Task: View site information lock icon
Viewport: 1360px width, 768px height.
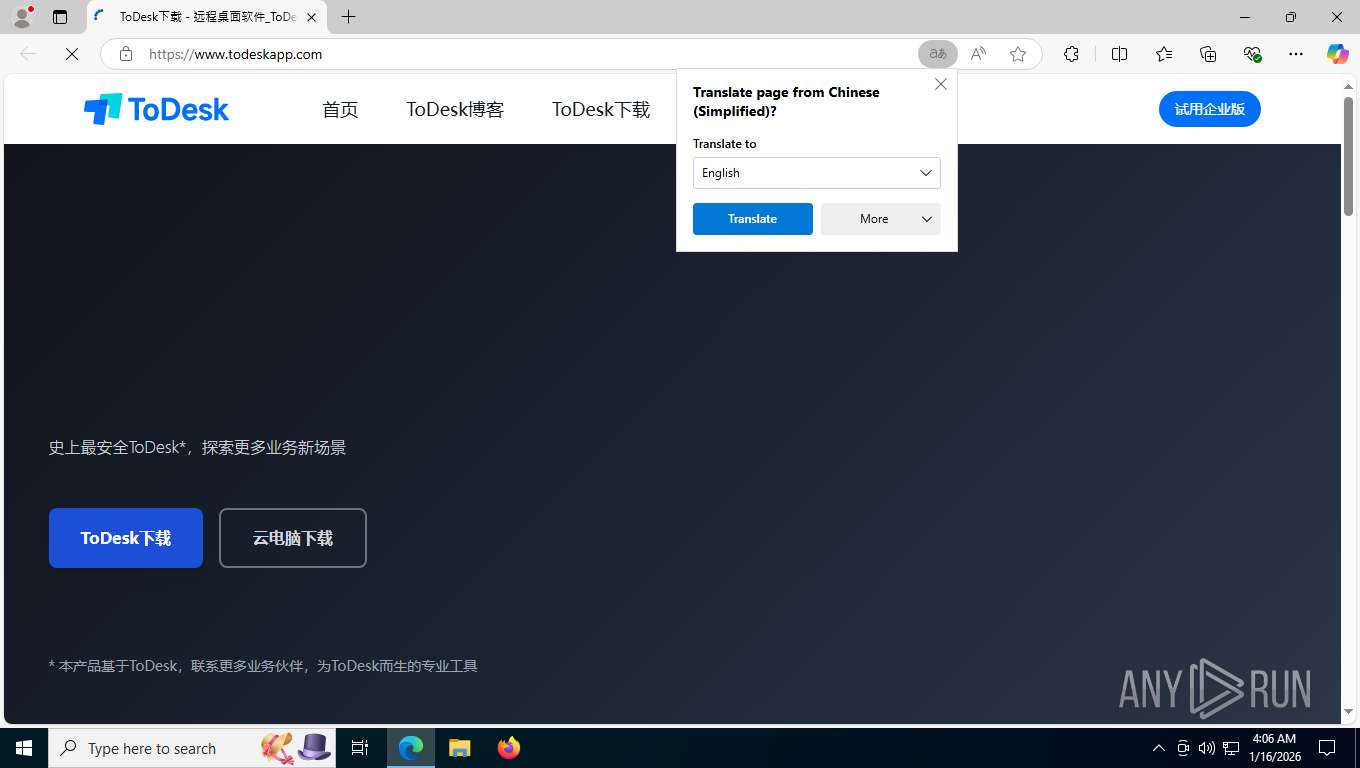Action: (125, 54)
